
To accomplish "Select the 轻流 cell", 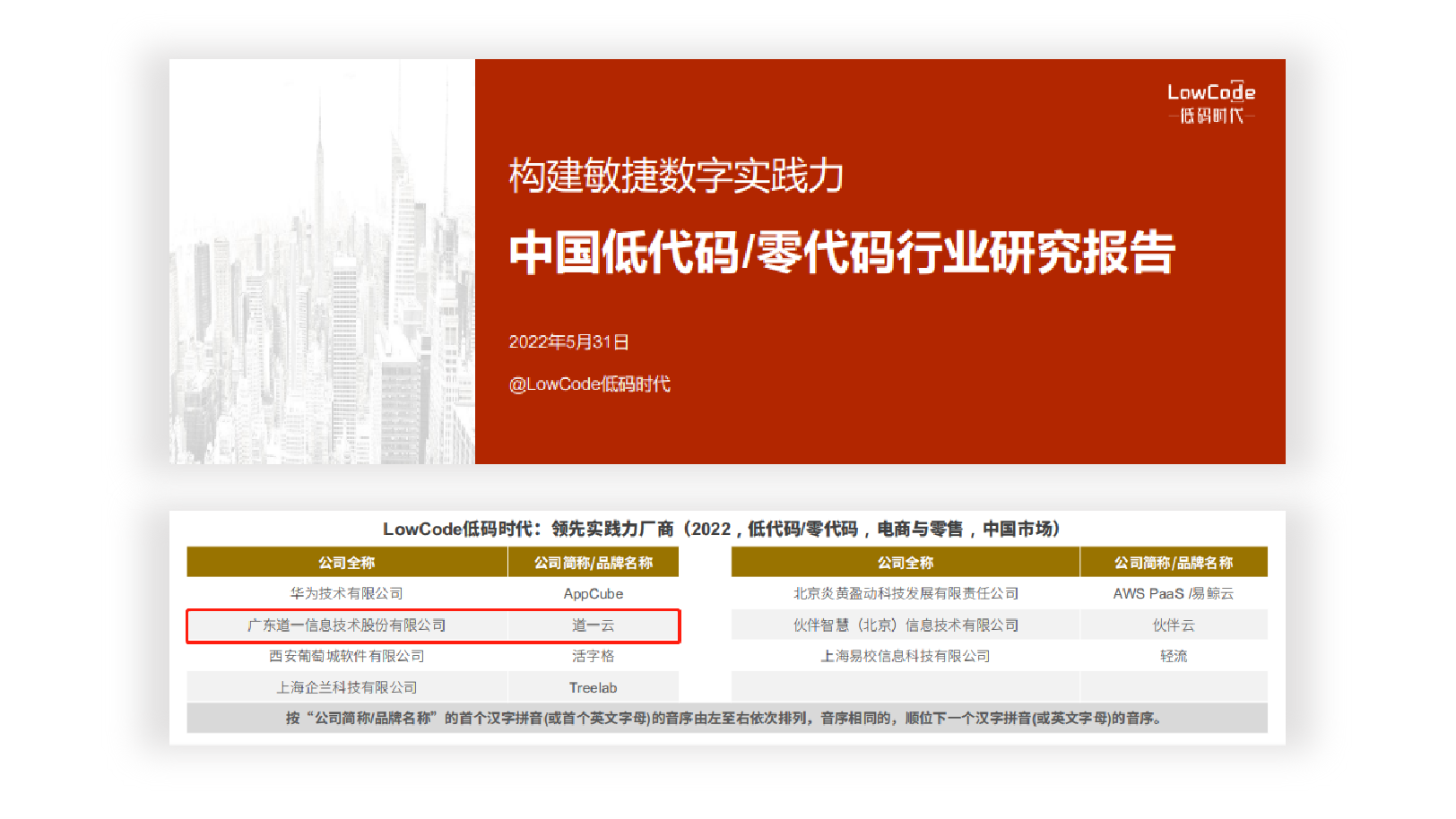I will [x=1174, y=656].
